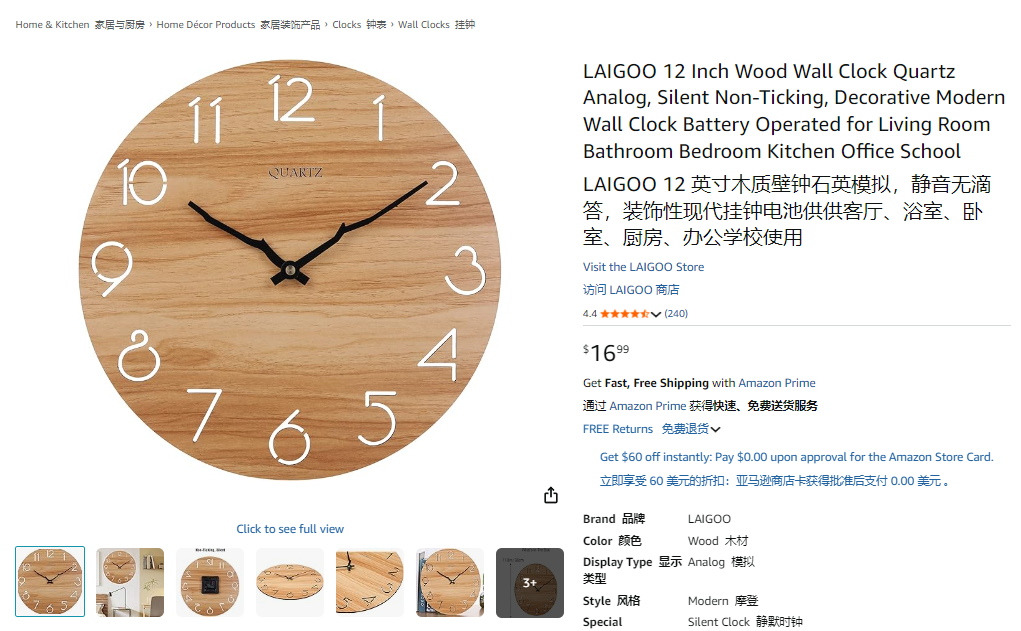Click Get $60 off Store Card offer
Image resolution: width=1021 pixels, height=631 pixels.
796,457
